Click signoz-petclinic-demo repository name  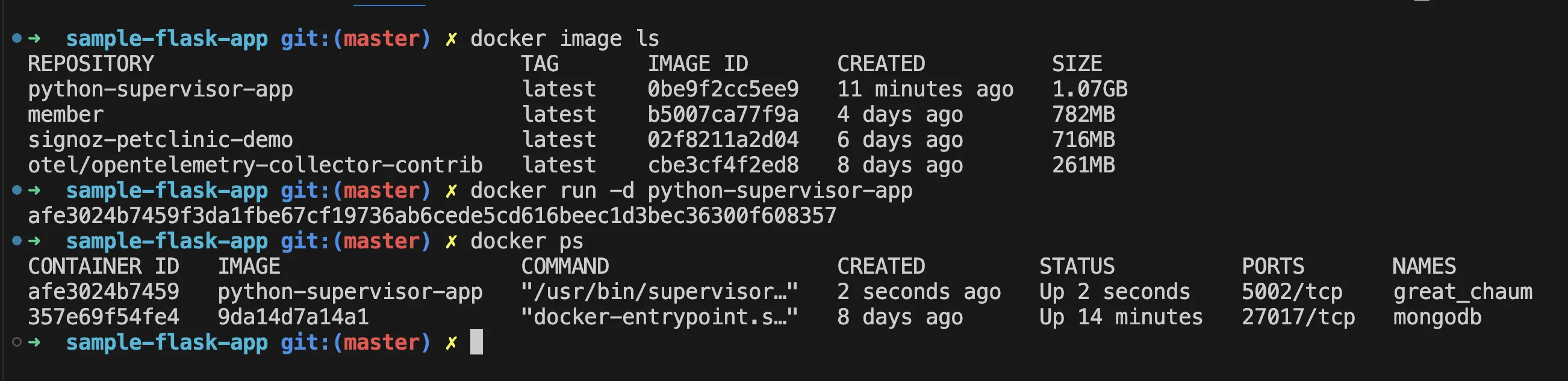(x=161, y=140)
